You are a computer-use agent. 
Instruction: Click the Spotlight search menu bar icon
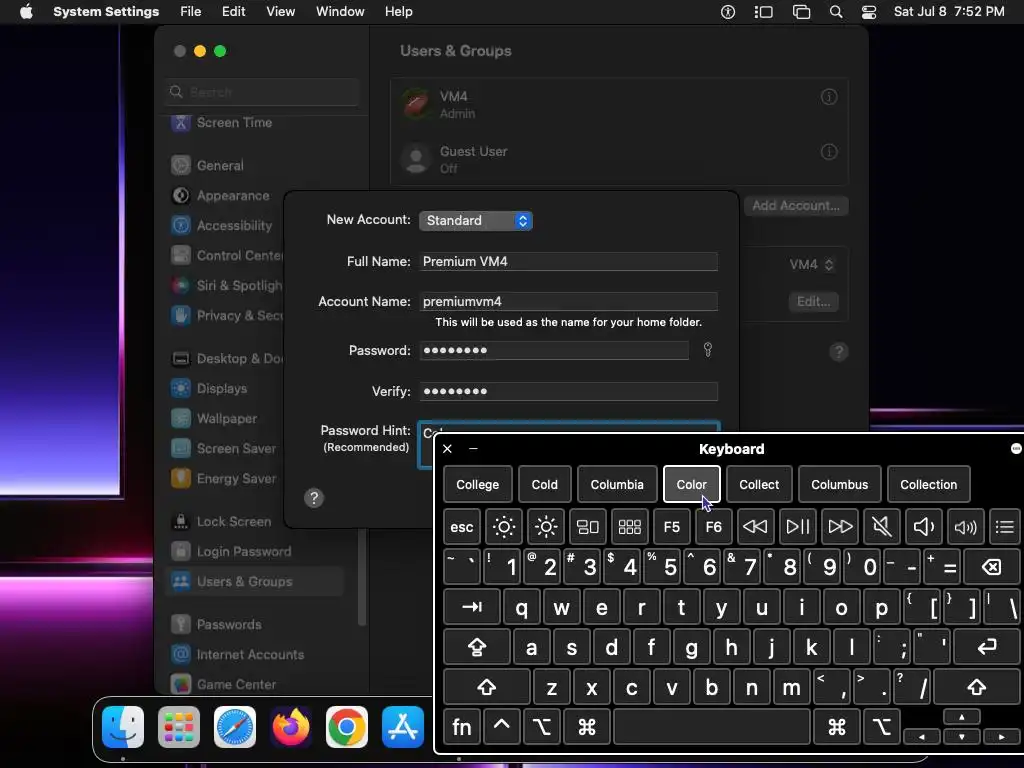(835, 12)
